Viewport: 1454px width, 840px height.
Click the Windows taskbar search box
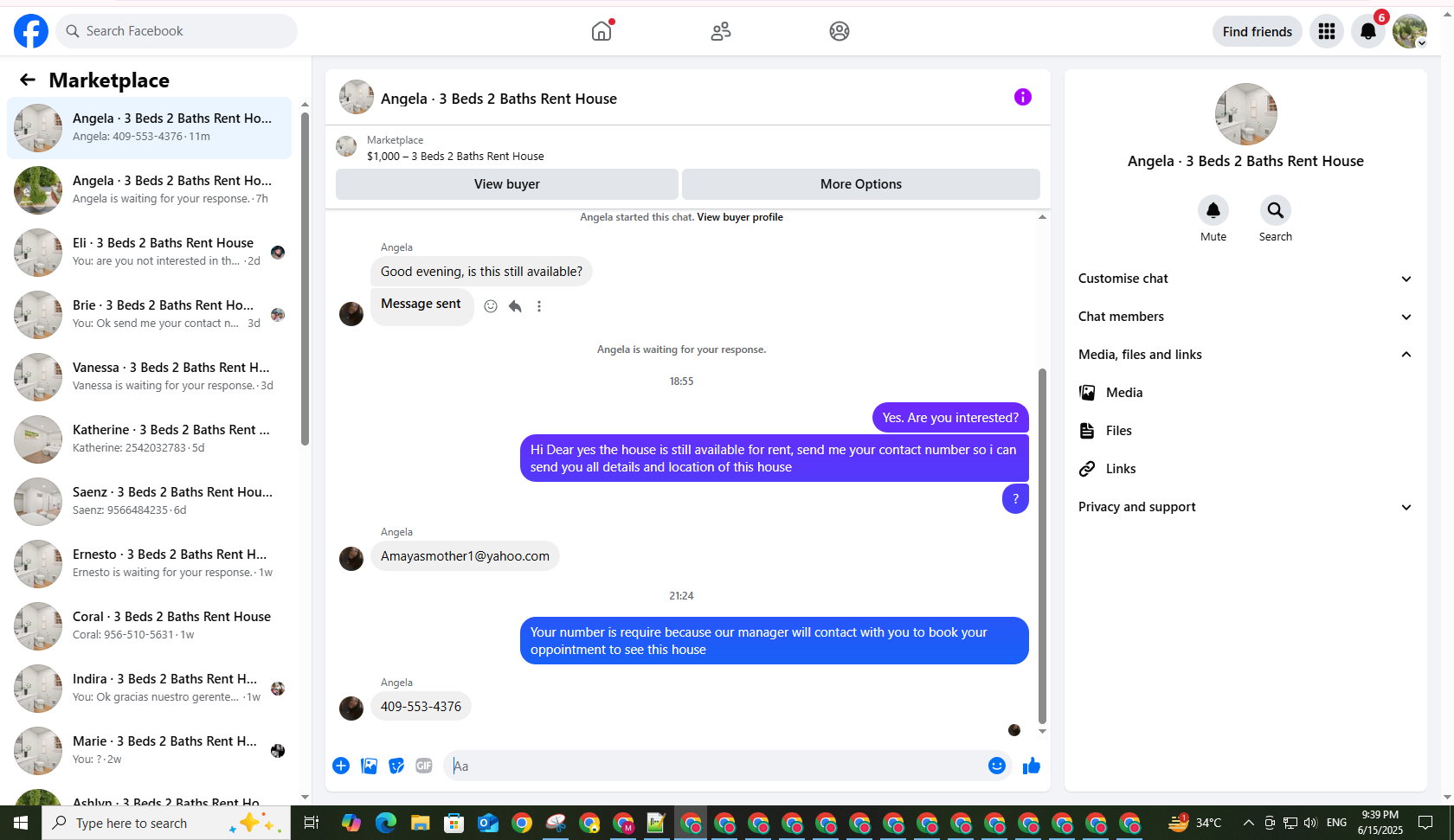(x=166, y=823)
